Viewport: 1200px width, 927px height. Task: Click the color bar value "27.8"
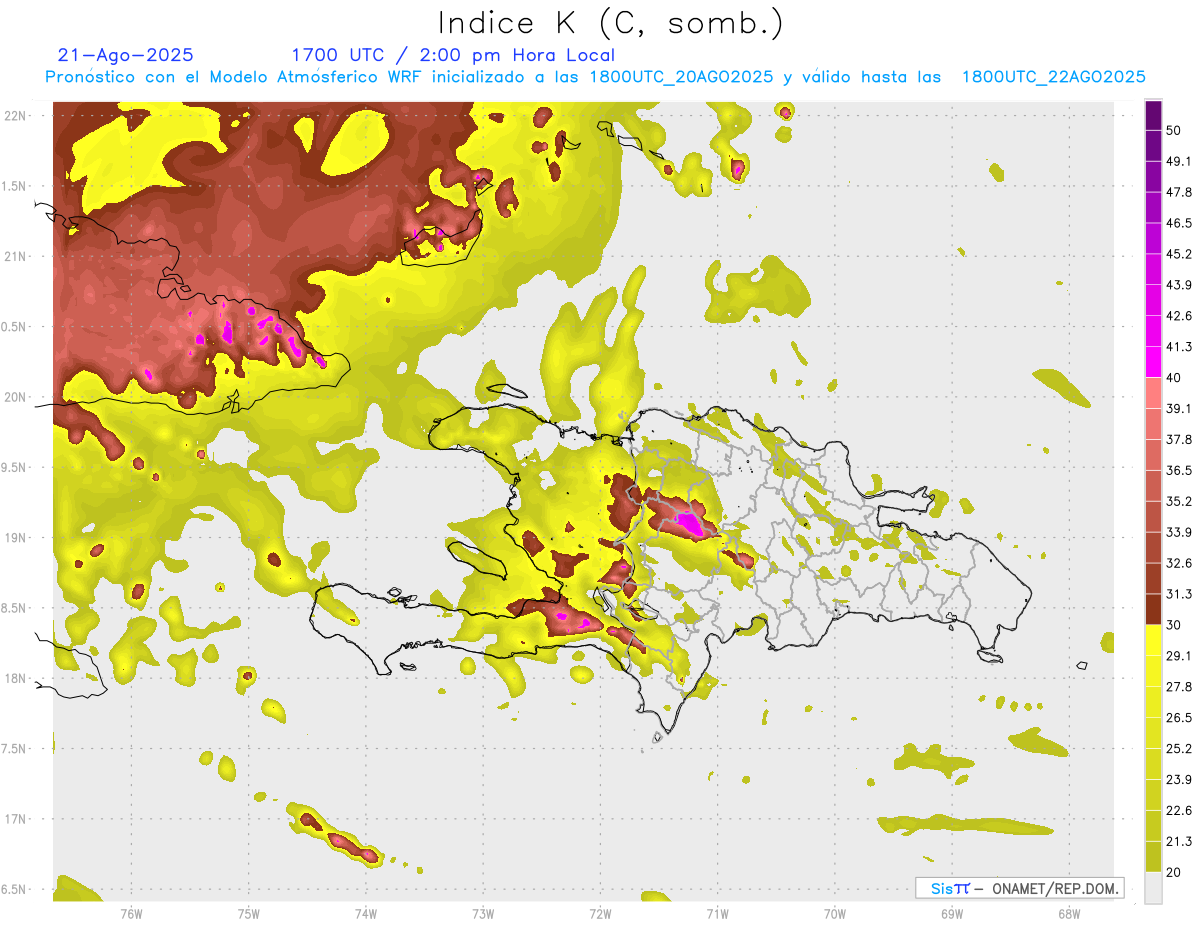coord(1179,687)
